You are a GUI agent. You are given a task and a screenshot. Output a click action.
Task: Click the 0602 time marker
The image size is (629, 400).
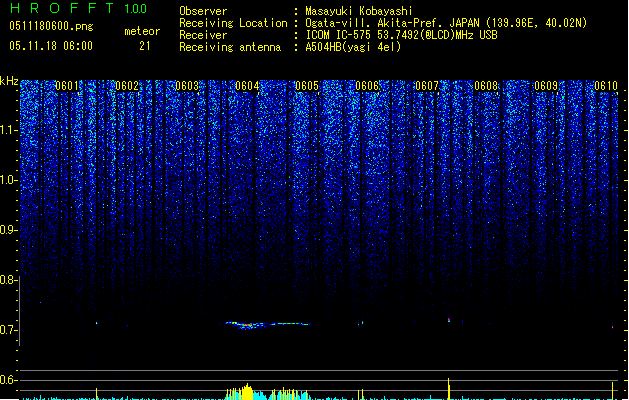point(127,86)
